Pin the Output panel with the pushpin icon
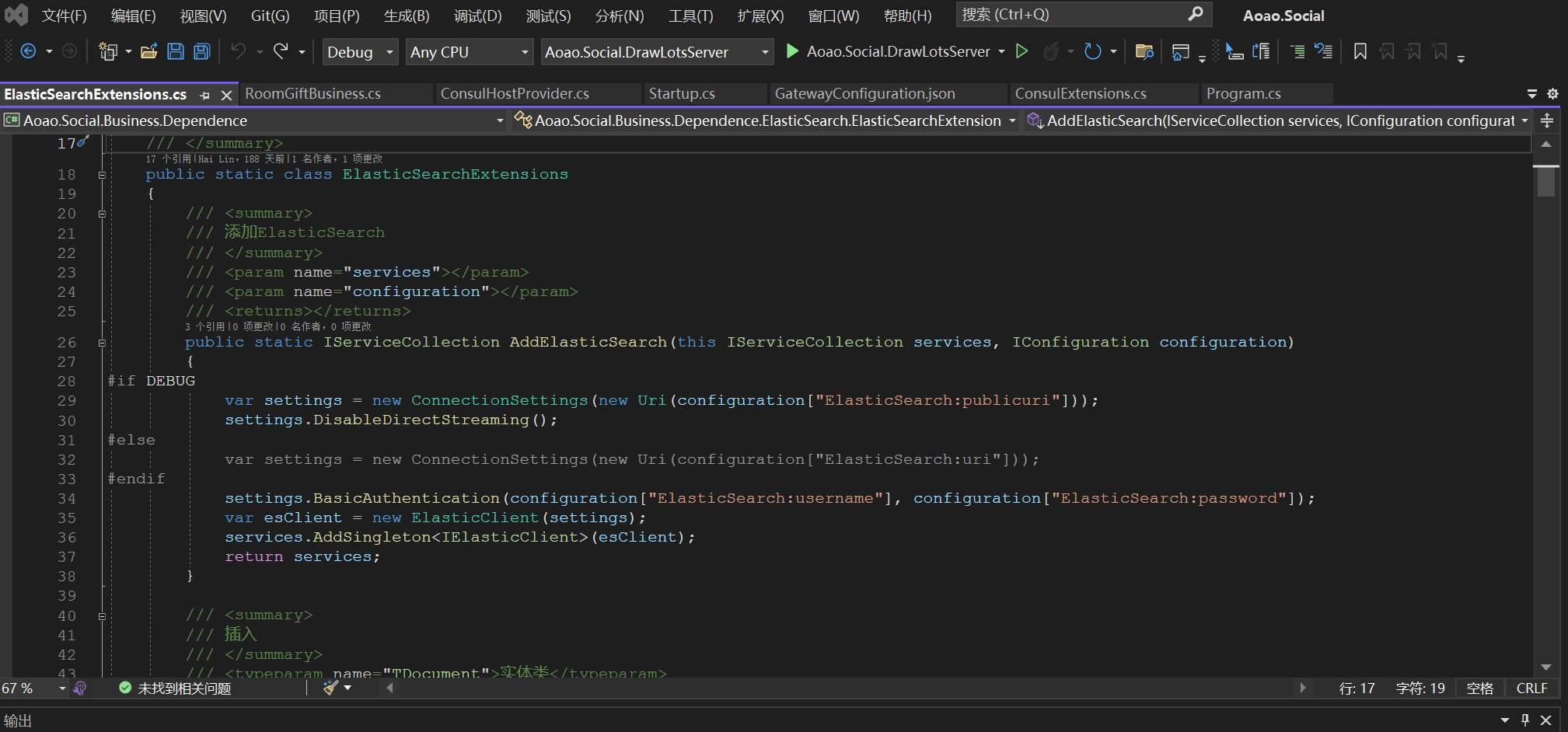The width and height of the screenshot is (1568, 732). pyautogui.click(x=1525, y=720)
